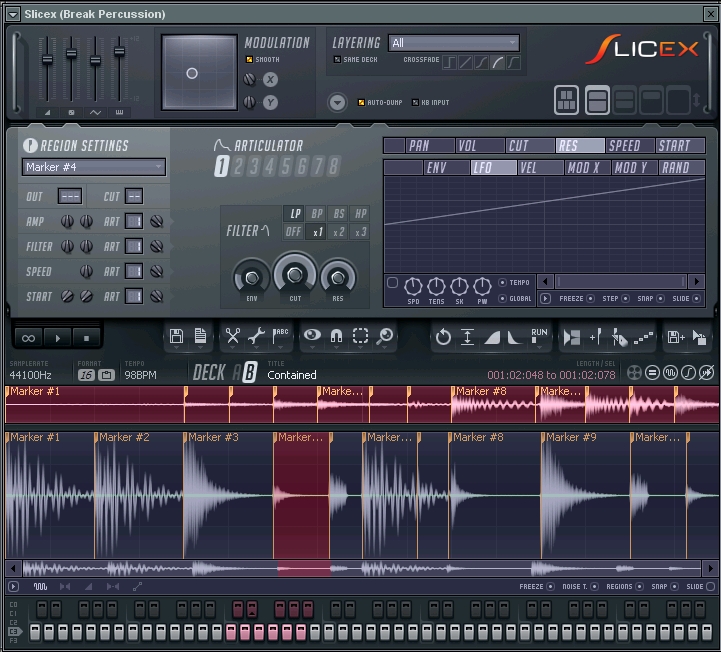This screenshot has width=721, height=652.
Task: Click the save plus export icon
Action: coord(676,337)
